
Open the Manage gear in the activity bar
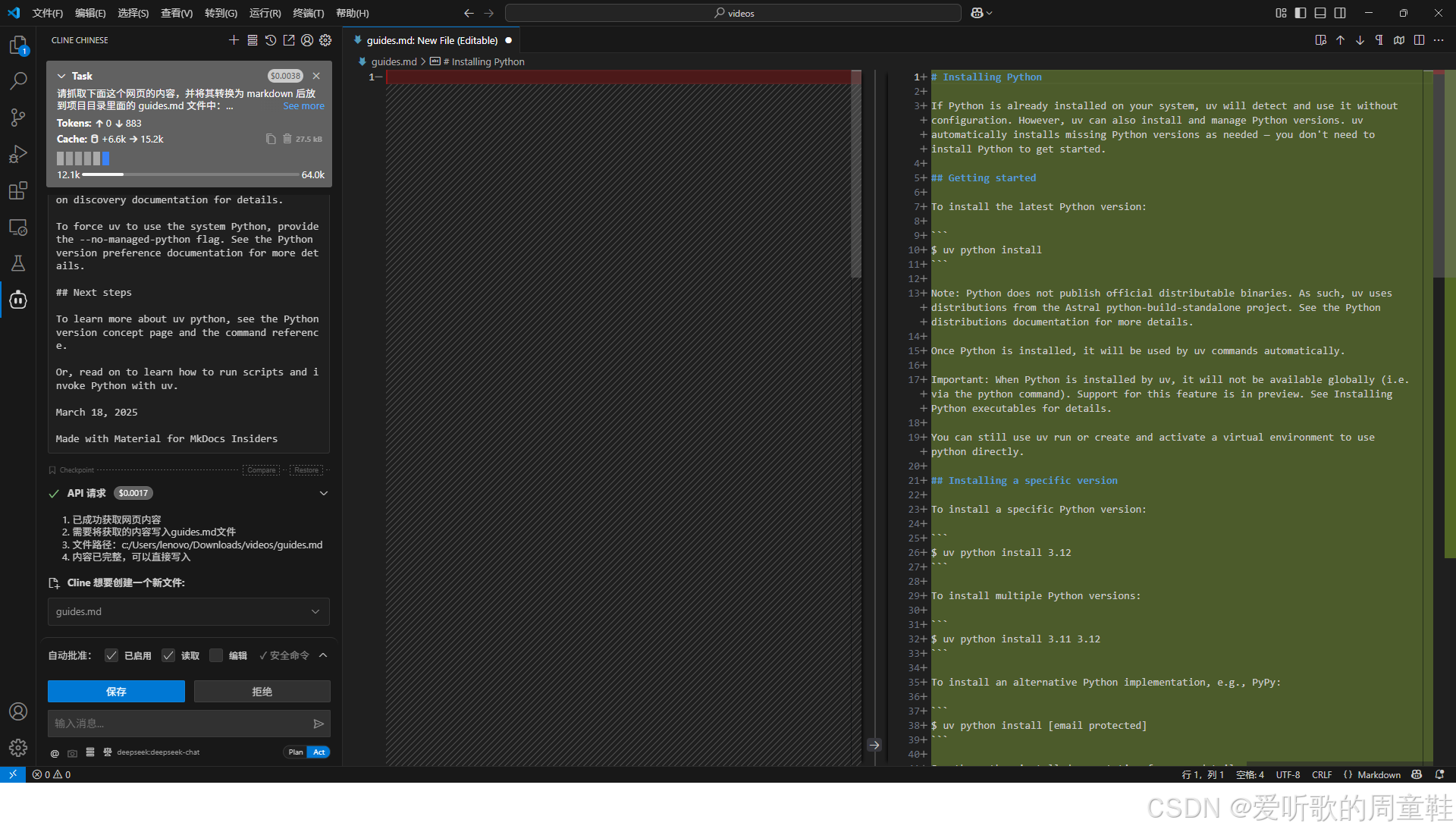(18, 748)
